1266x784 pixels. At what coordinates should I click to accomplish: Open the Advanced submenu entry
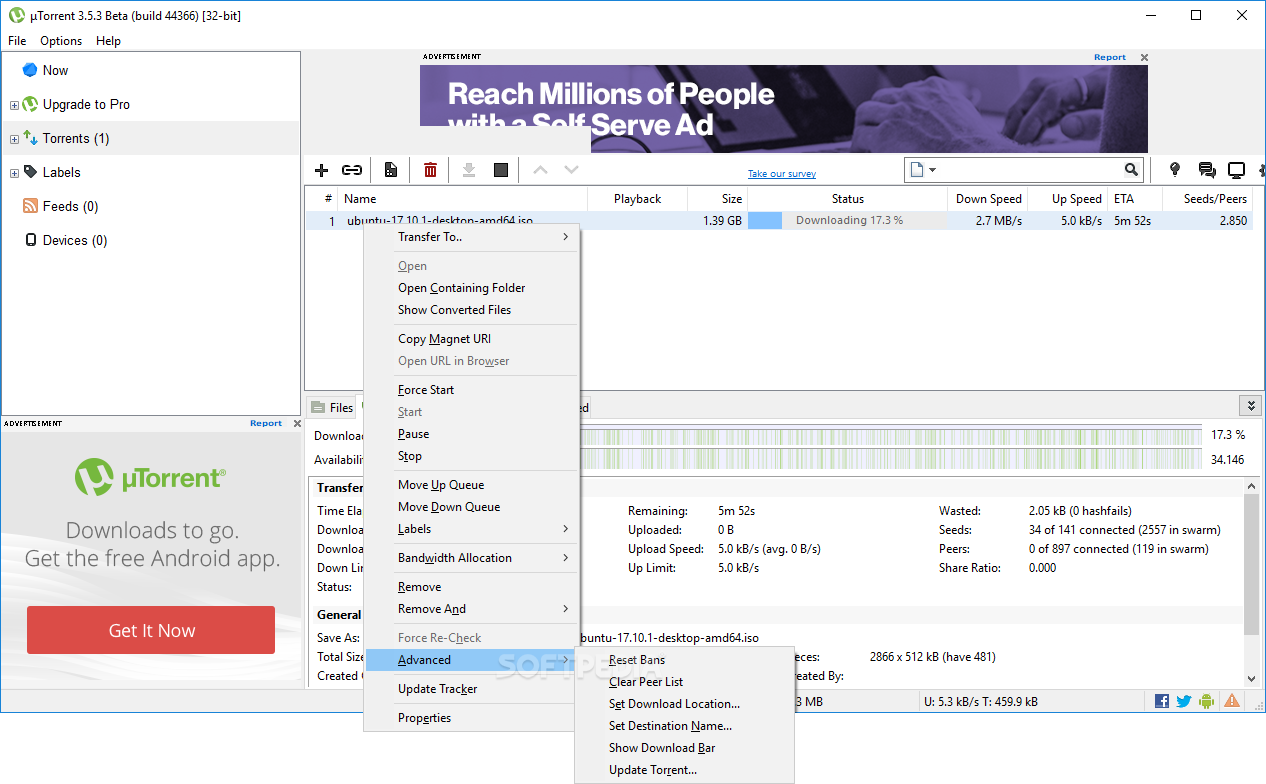472,660
